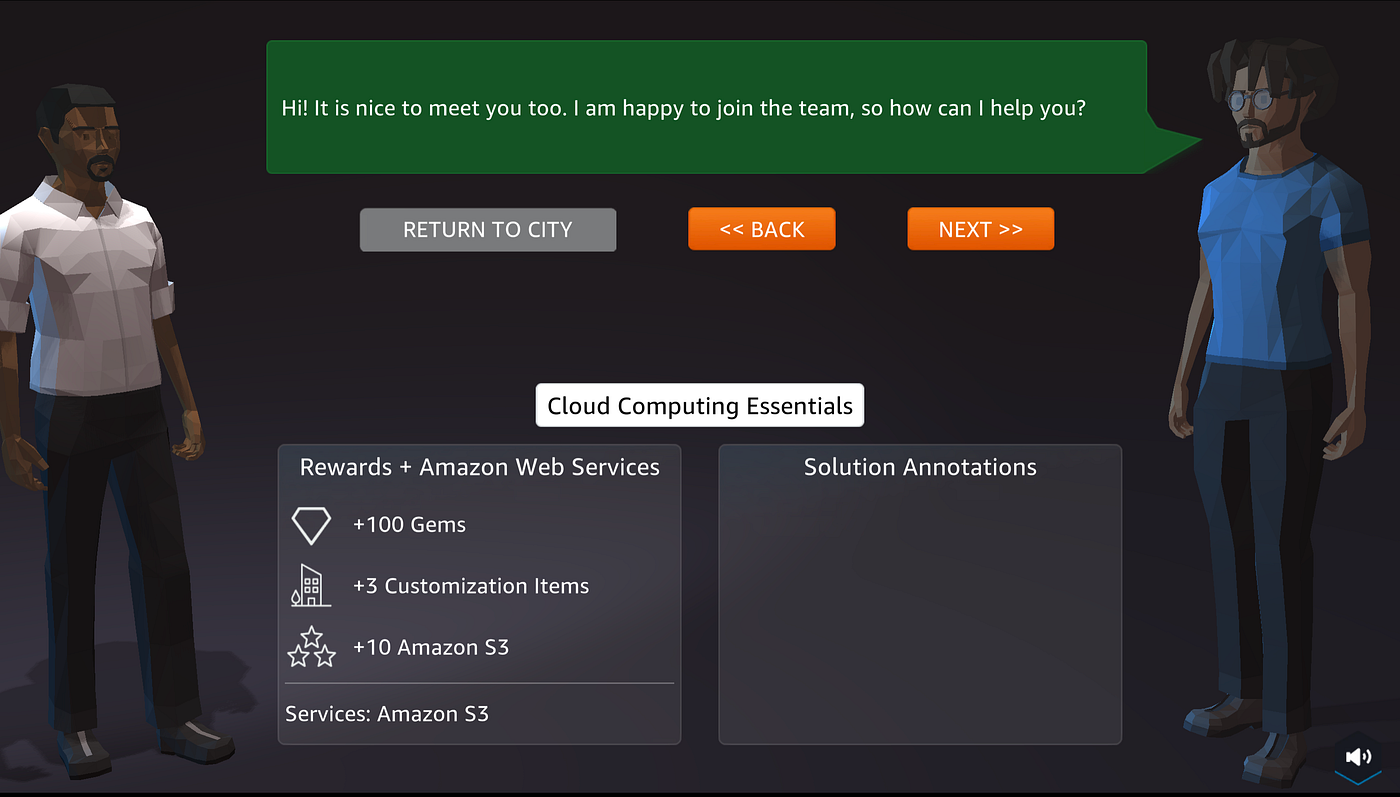This screenshot has height=797, width=1400.
Task: Click the building customization items icon
Action: click(310, 586)
